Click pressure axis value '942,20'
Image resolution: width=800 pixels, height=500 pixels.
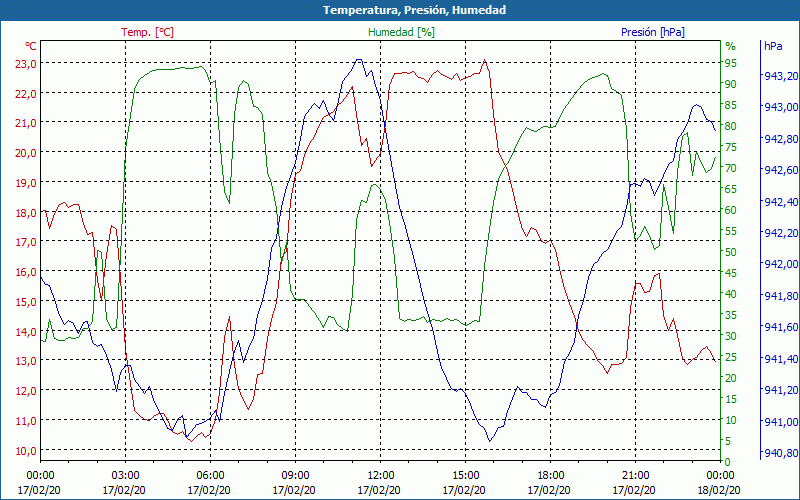(x=781, y=233)
